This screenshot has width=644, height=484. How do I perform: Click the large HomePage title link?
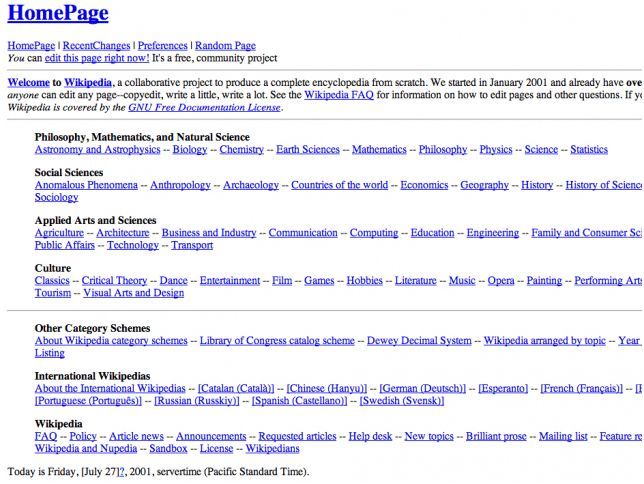(58, 14)
